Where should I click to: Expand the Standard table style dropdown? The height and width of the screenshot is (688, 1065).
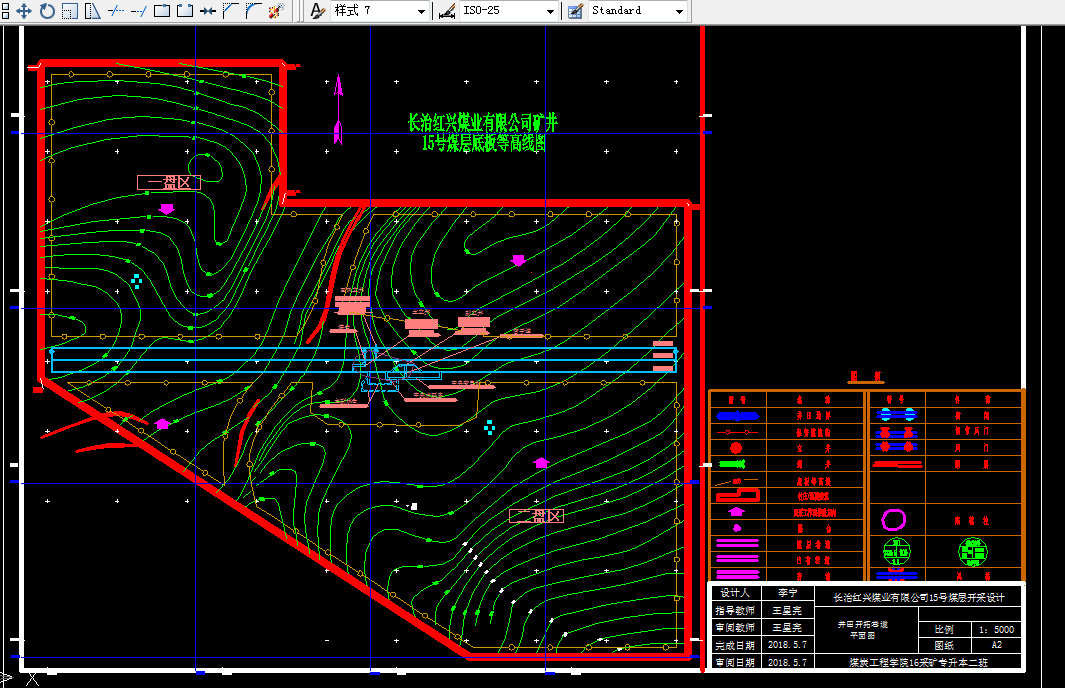(679, 12)
